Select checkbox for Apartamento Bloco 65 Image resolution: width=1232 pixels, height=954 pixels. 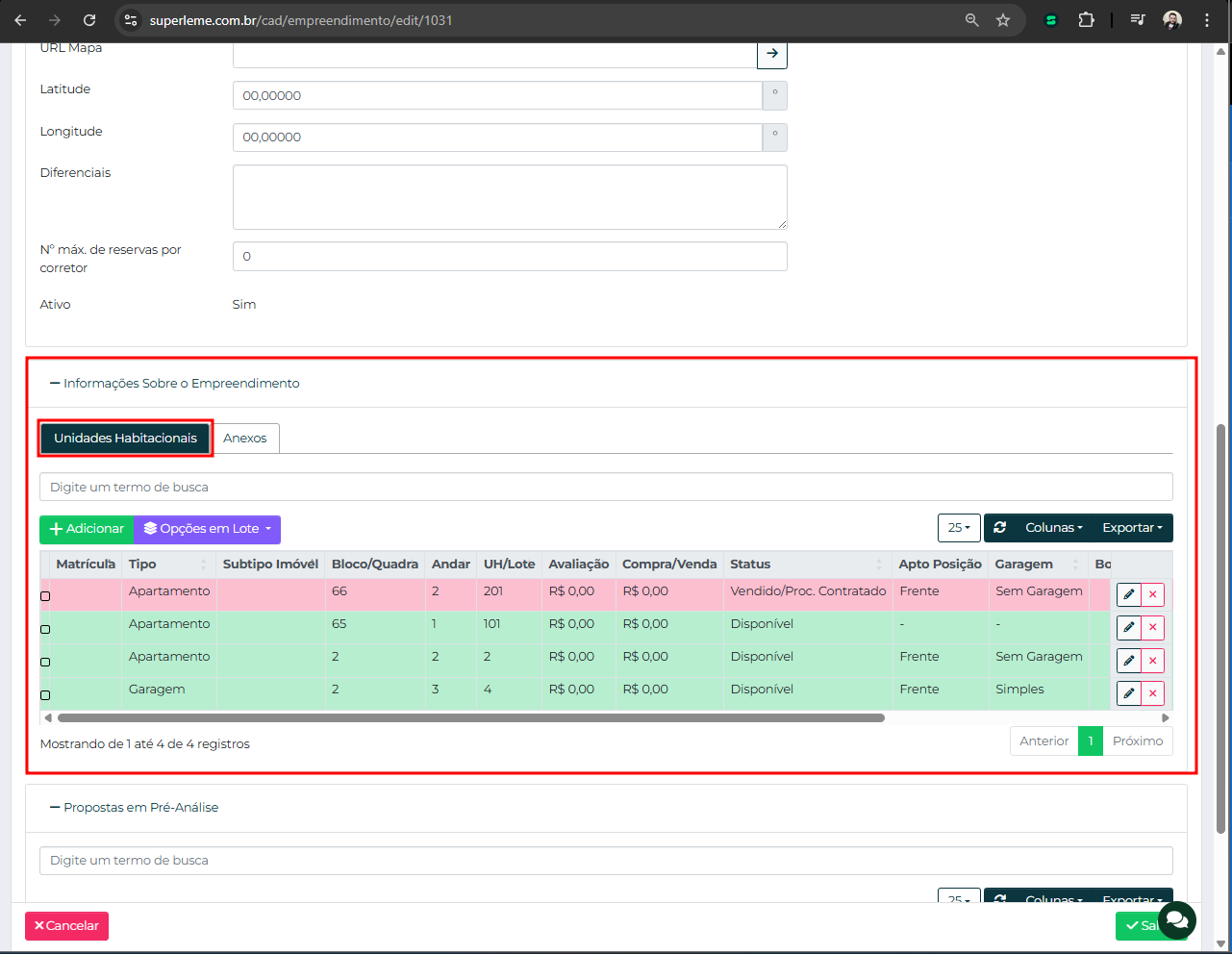pos(45,629)
